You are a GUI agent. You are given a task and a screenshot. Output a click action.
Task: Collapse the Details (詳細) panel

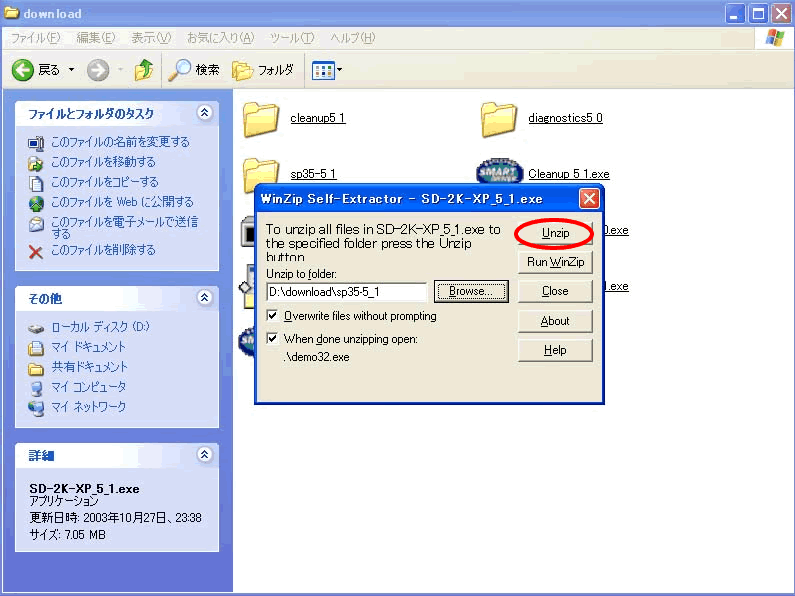click(205, 455)
